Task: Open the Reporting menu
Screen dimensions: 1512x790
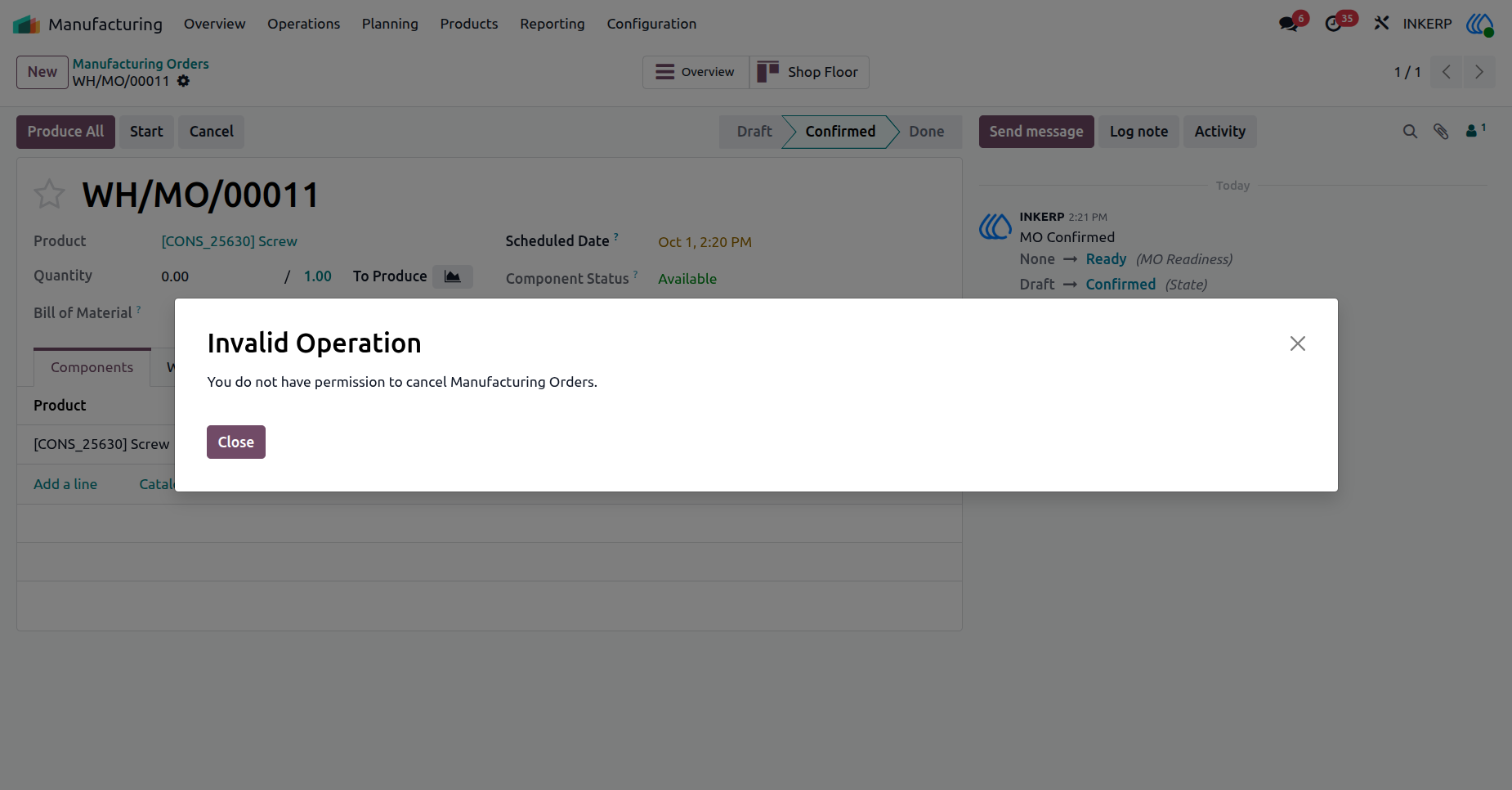Action: [552, 24]
